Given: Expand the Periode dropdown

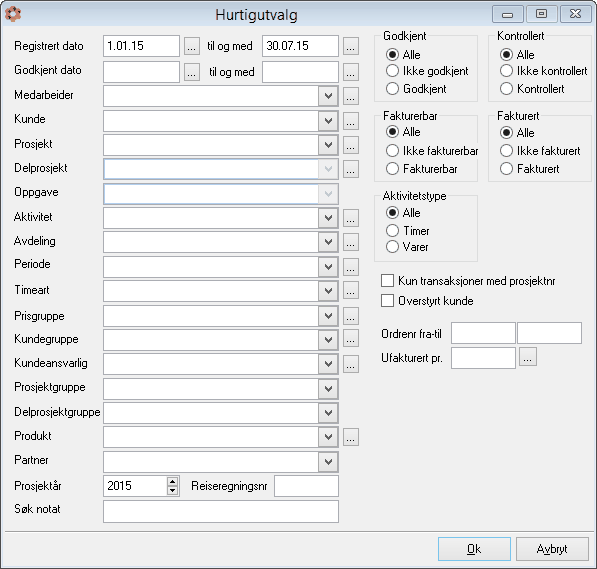Looking at the screenshot, I should pyautogui.click(x=328, y=267).
